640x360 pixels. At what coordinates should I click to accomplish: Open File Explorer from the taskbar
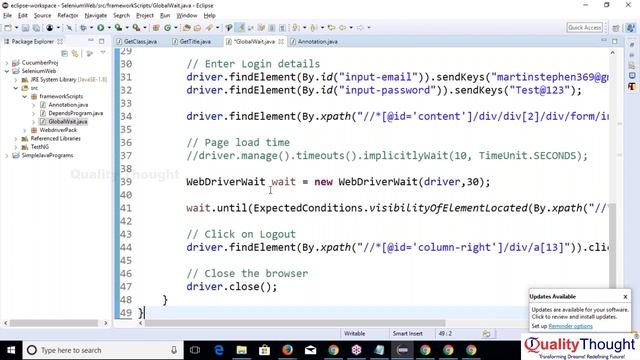[x=242, y=350]
